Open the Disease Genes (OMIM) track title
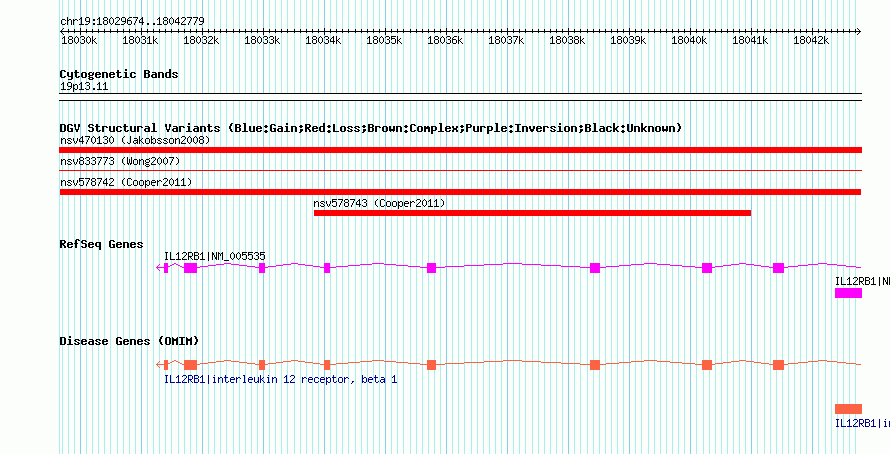 click(129, 341)
